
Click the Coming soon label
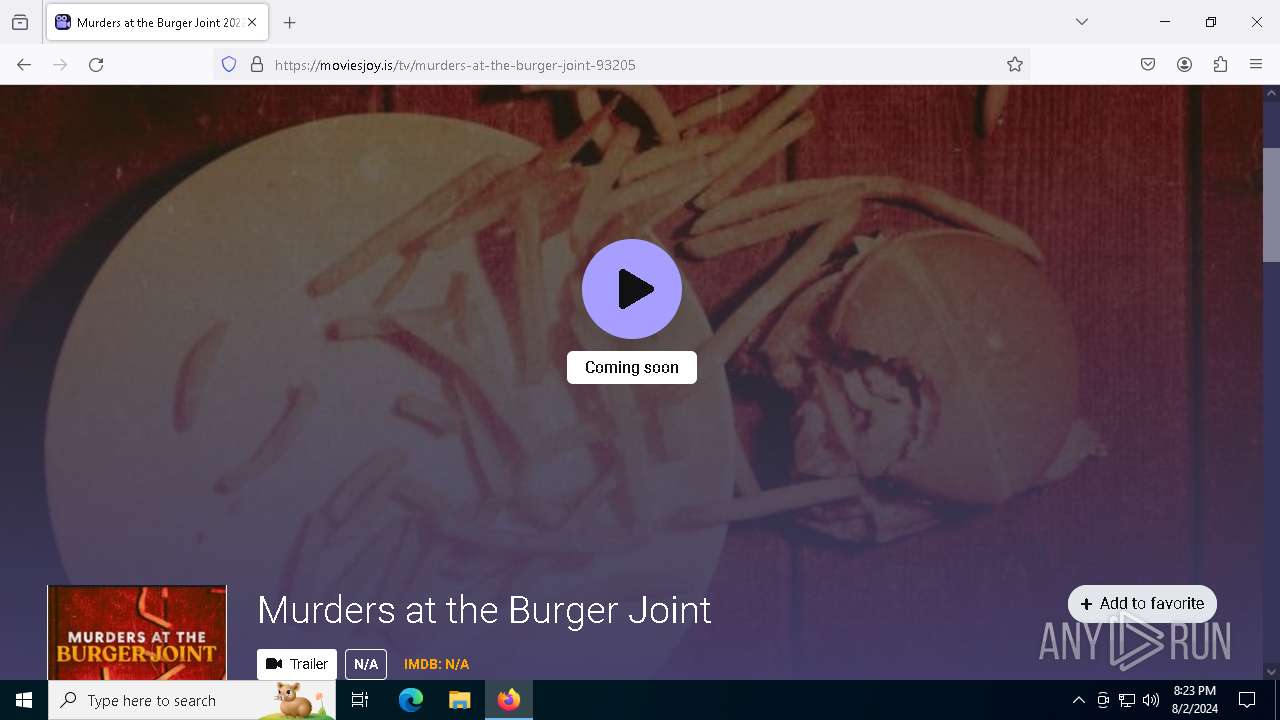[632, 367]
